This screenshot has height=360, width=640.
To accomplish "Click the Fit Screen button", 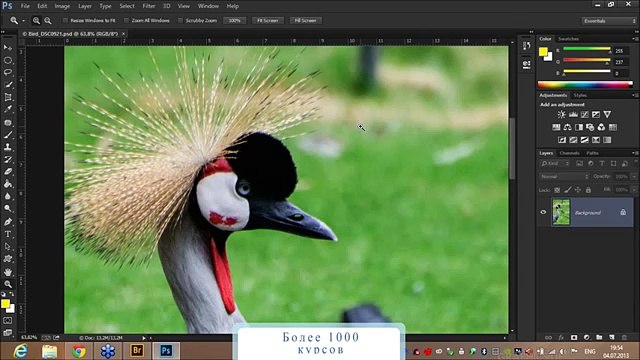I will pyautogui.click(x=267, y=20).
